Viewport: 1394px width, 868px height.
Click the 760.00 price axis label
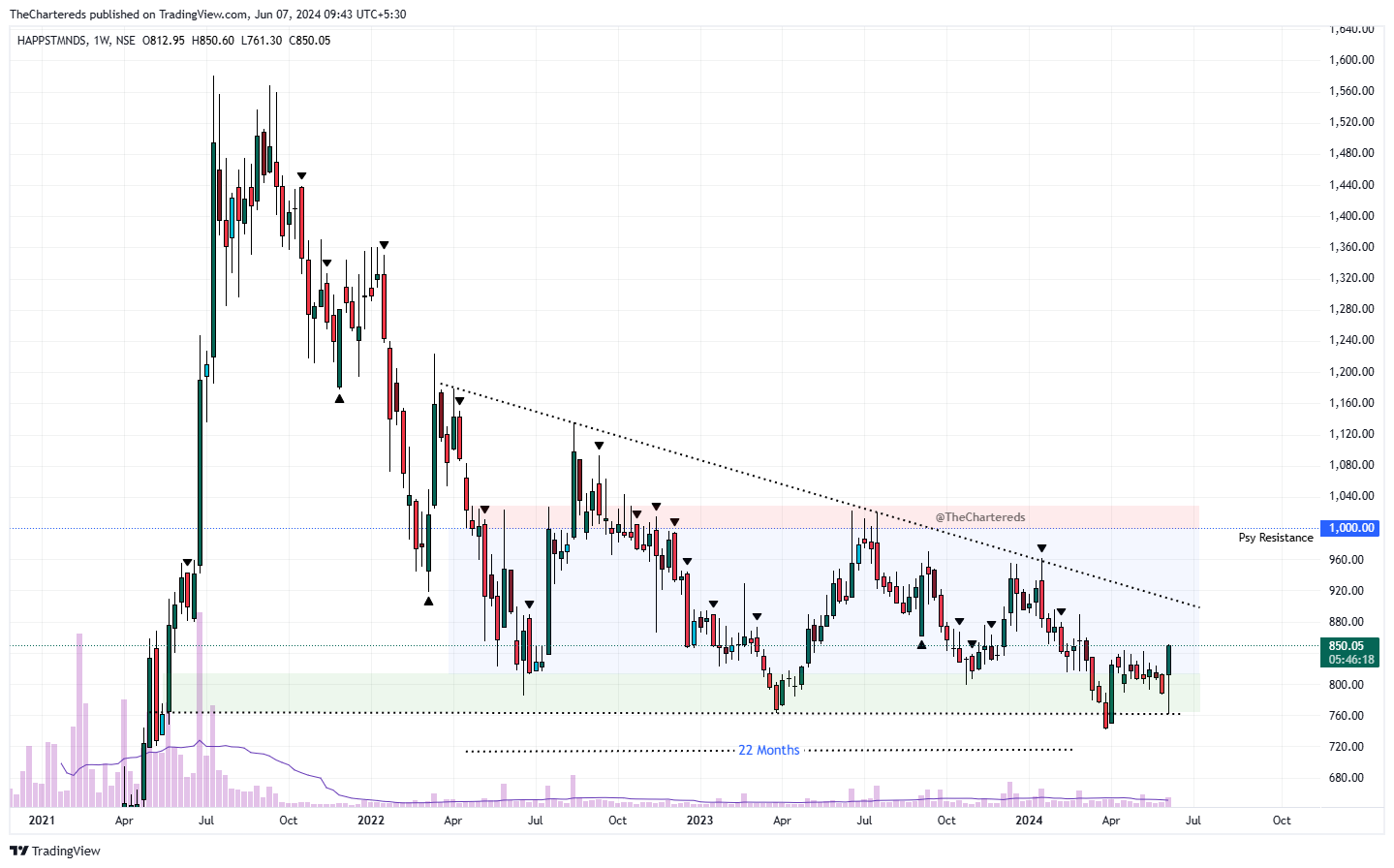[1347, 716]
